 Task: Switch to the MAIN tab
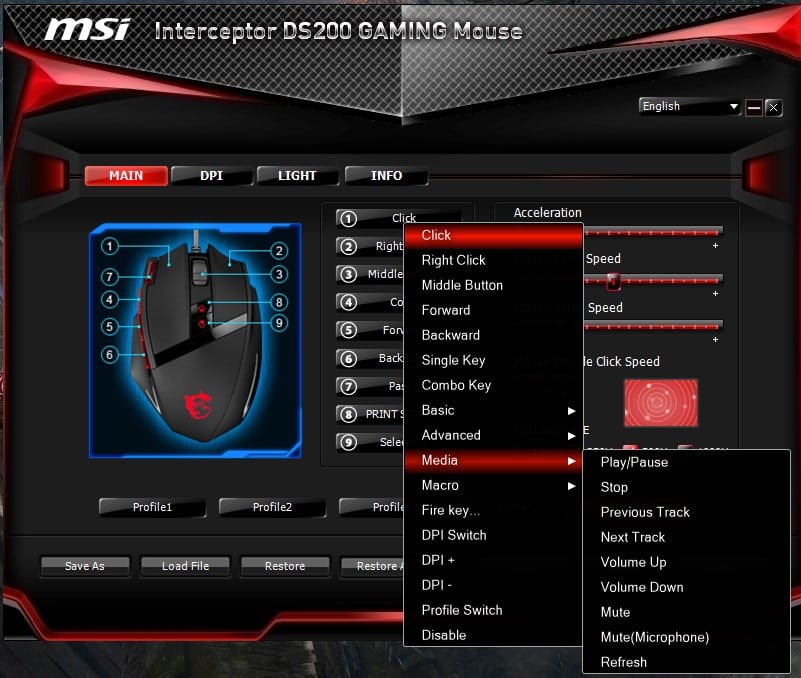click(x=126, y=176)
